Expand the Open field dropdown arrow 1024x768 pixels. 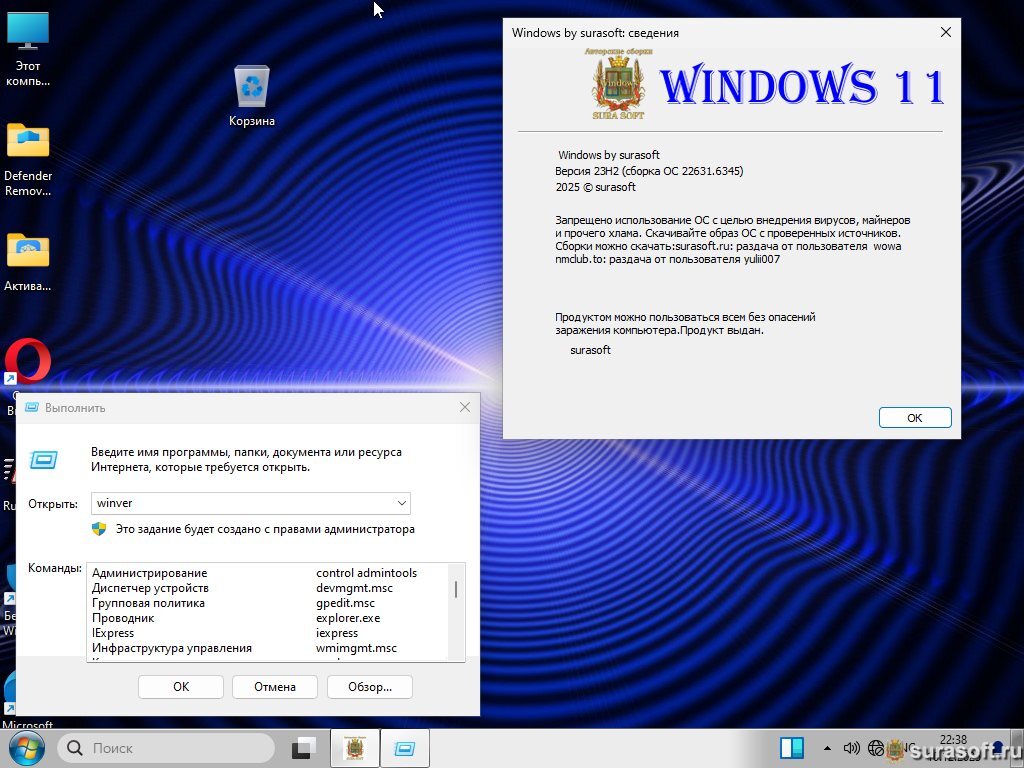coord(401,503)
